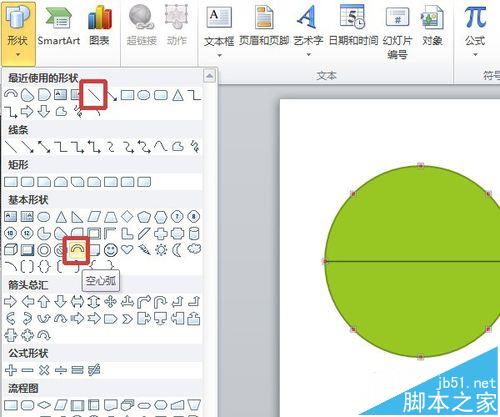Select the can cylinder shape in 基本形状
500x417 pixels.
click(x=194, y=234)
